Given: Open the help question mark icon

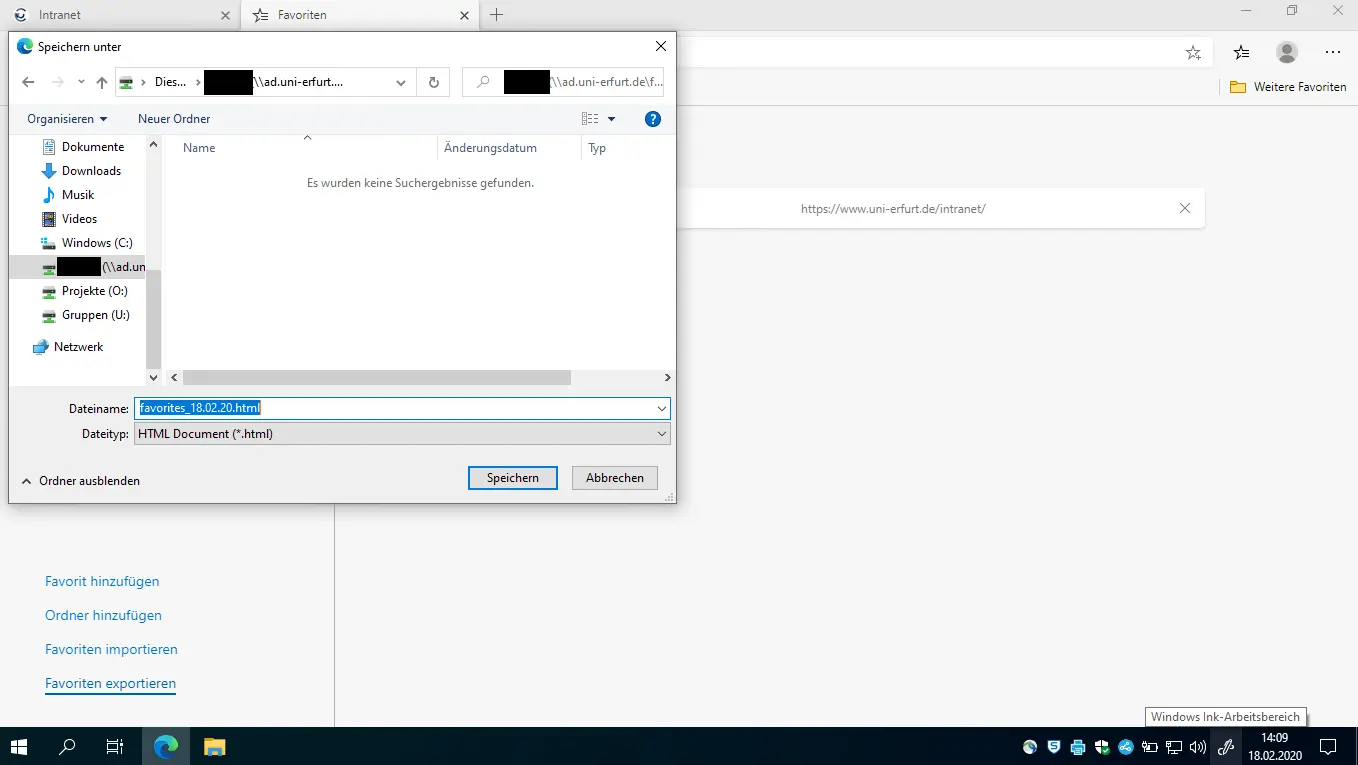Looking at the screenshot, I should [x=652, y=119].
